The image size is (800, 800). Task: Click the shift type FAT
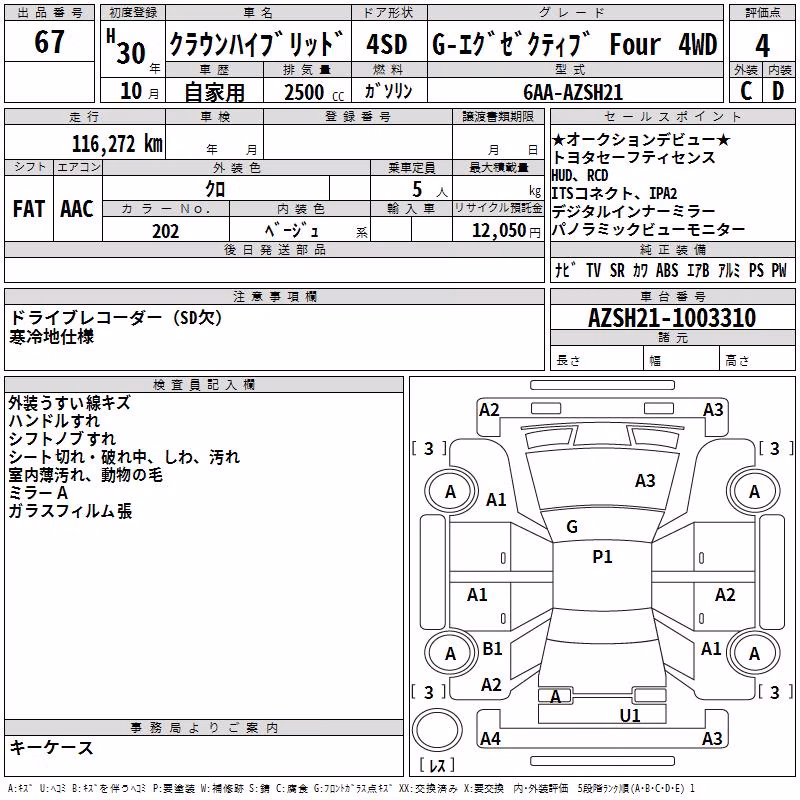(x=29, y=209)
